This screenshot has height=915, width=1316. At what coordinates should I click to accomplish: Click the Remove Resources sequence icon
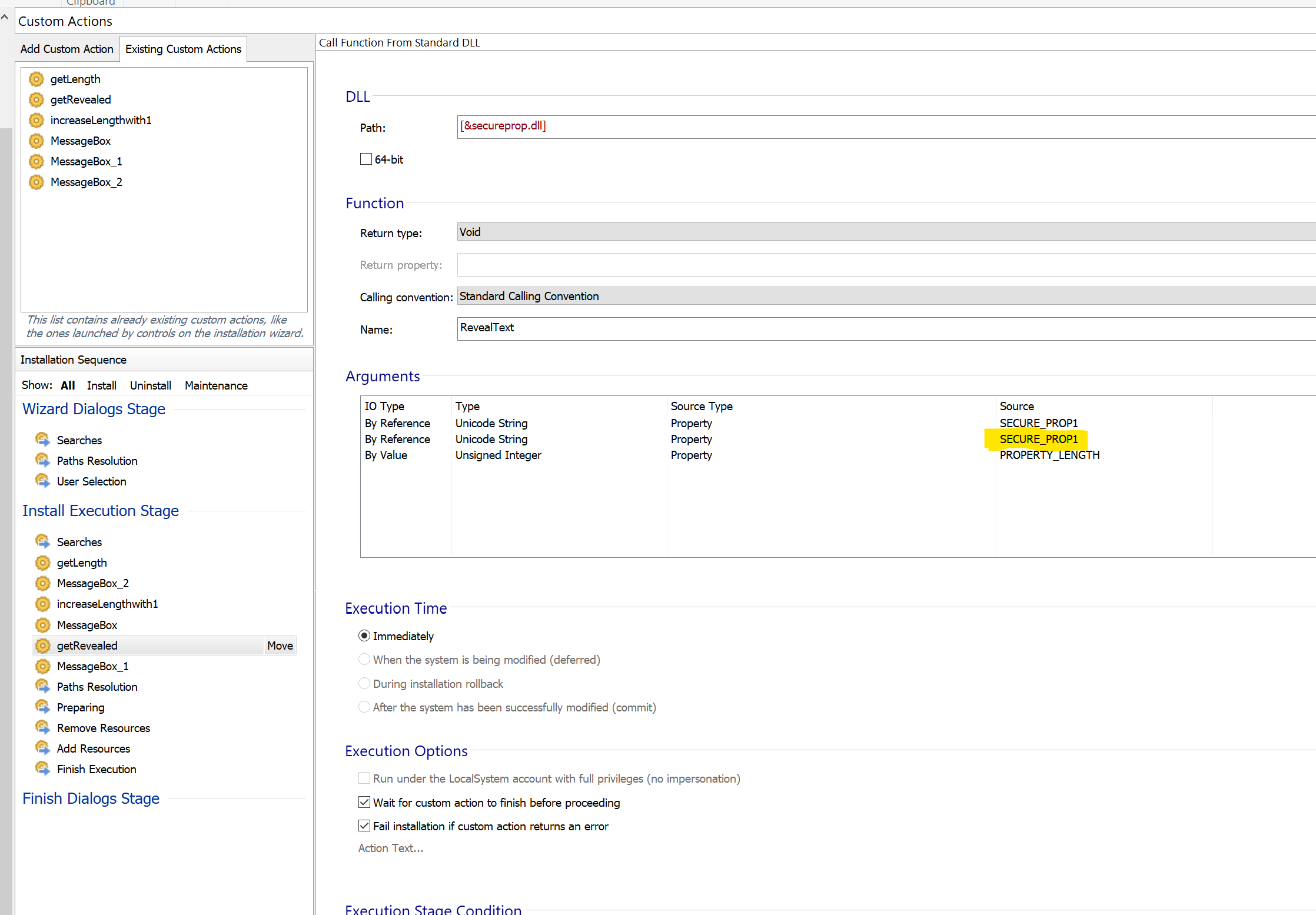point(42,727)
